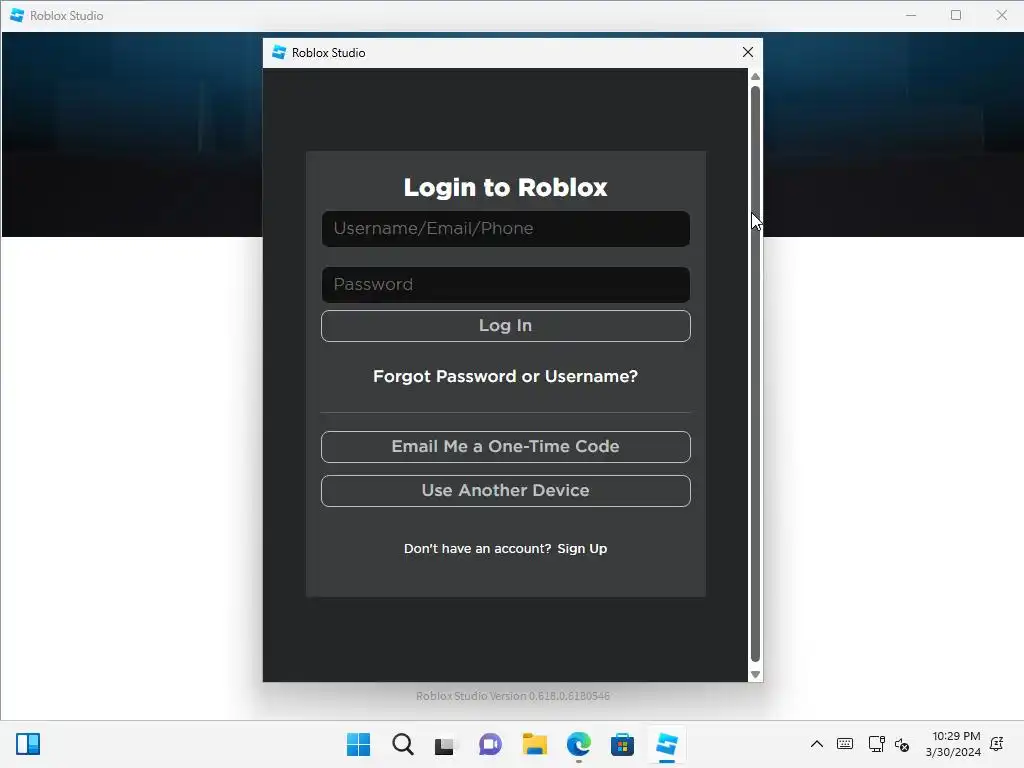Click the scrollbar down arrow in dialog
This screenshot has width=1024, height=768.
click(x=756, y=675)
